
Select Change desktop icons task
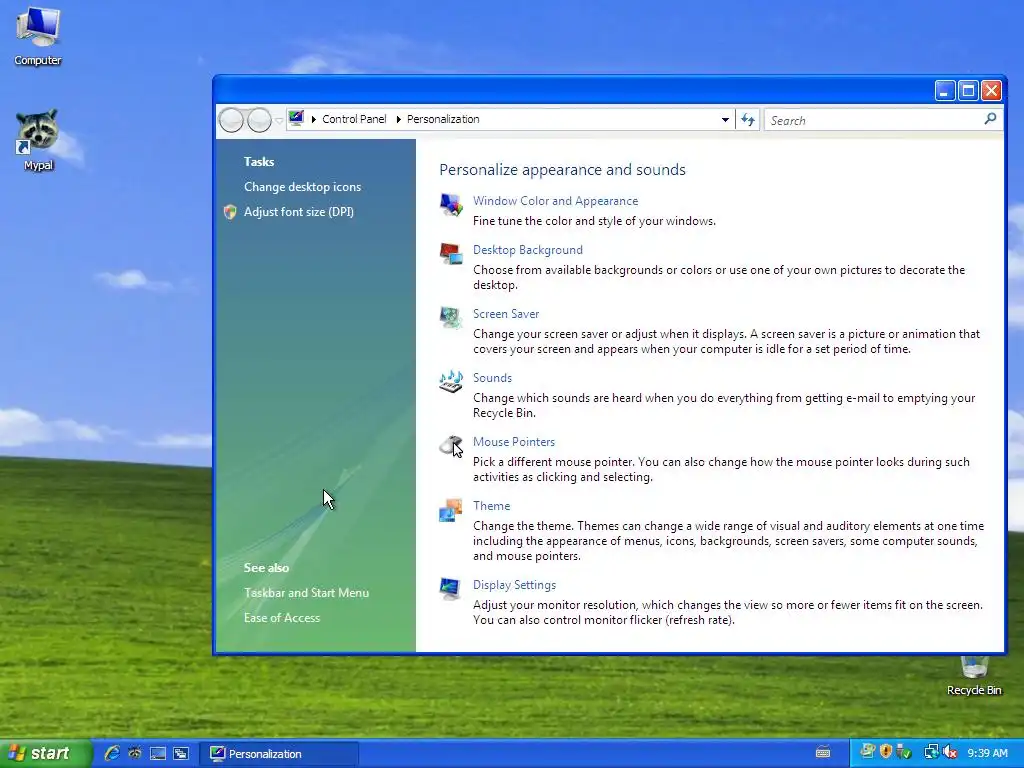click(x=302, y=187)
